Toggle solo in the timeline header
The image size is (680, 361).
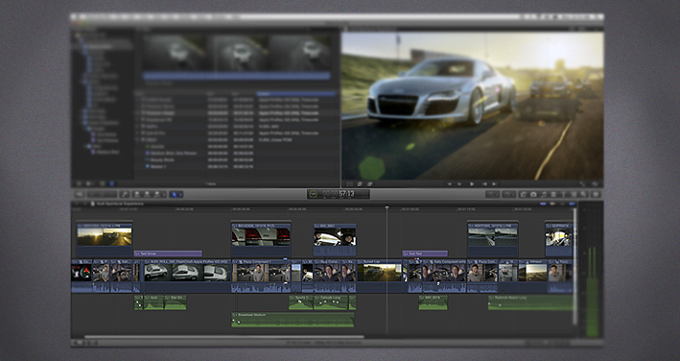[562, 203]
